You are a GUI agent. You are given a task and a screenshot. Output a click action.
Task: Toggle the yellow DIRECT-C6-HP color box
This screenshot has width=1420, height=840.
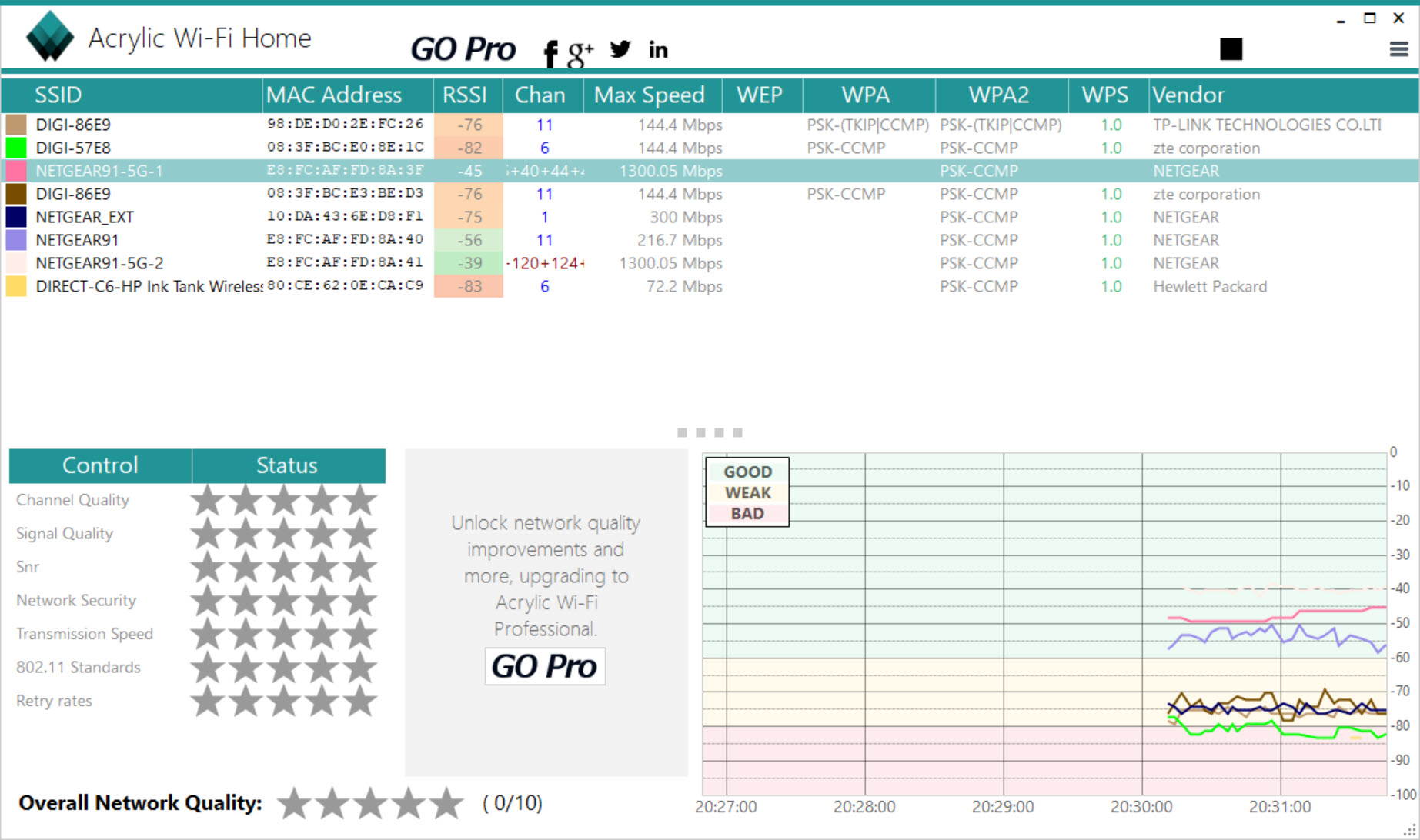click(16, 286)
